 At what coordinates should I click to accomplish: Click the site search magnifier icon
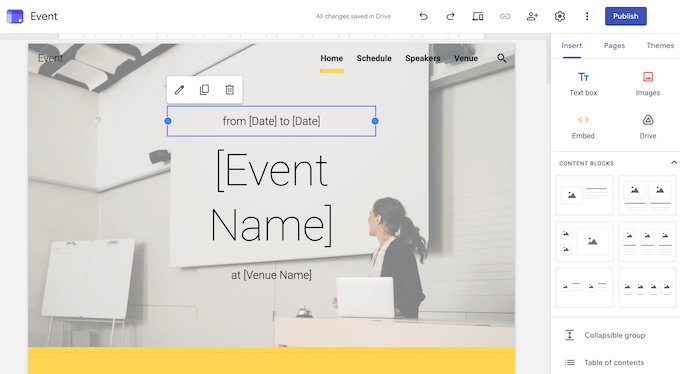(502, 58)
